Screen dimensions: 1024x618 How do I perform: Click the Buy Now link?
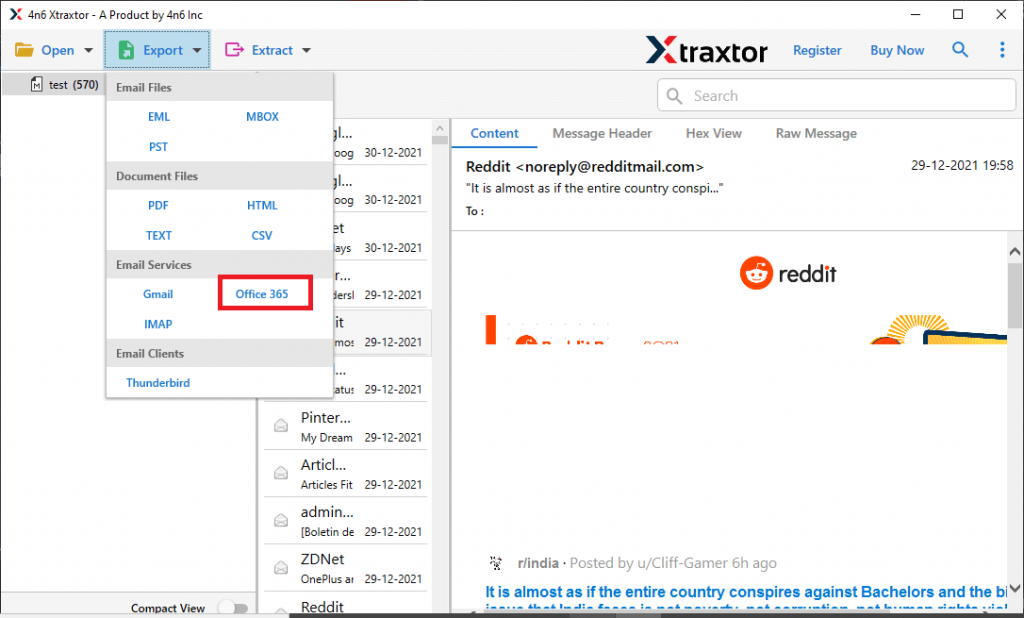pos(896,49)
